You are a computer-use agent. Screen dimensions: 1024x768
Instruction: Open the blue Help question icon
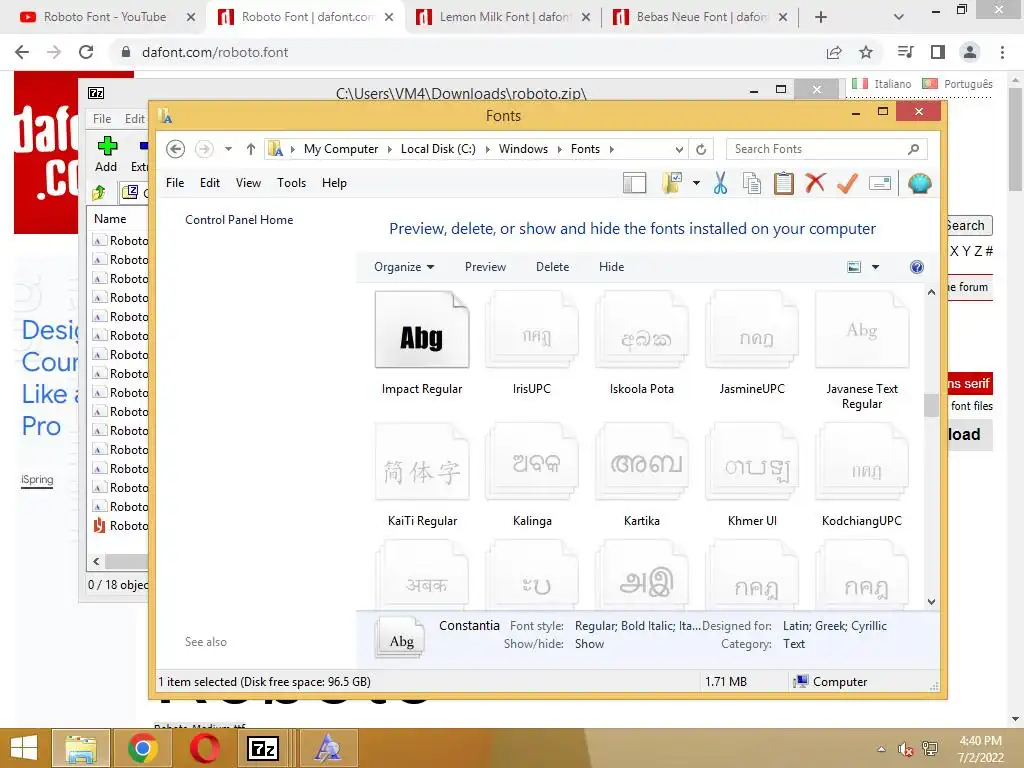tap(917, 267)
